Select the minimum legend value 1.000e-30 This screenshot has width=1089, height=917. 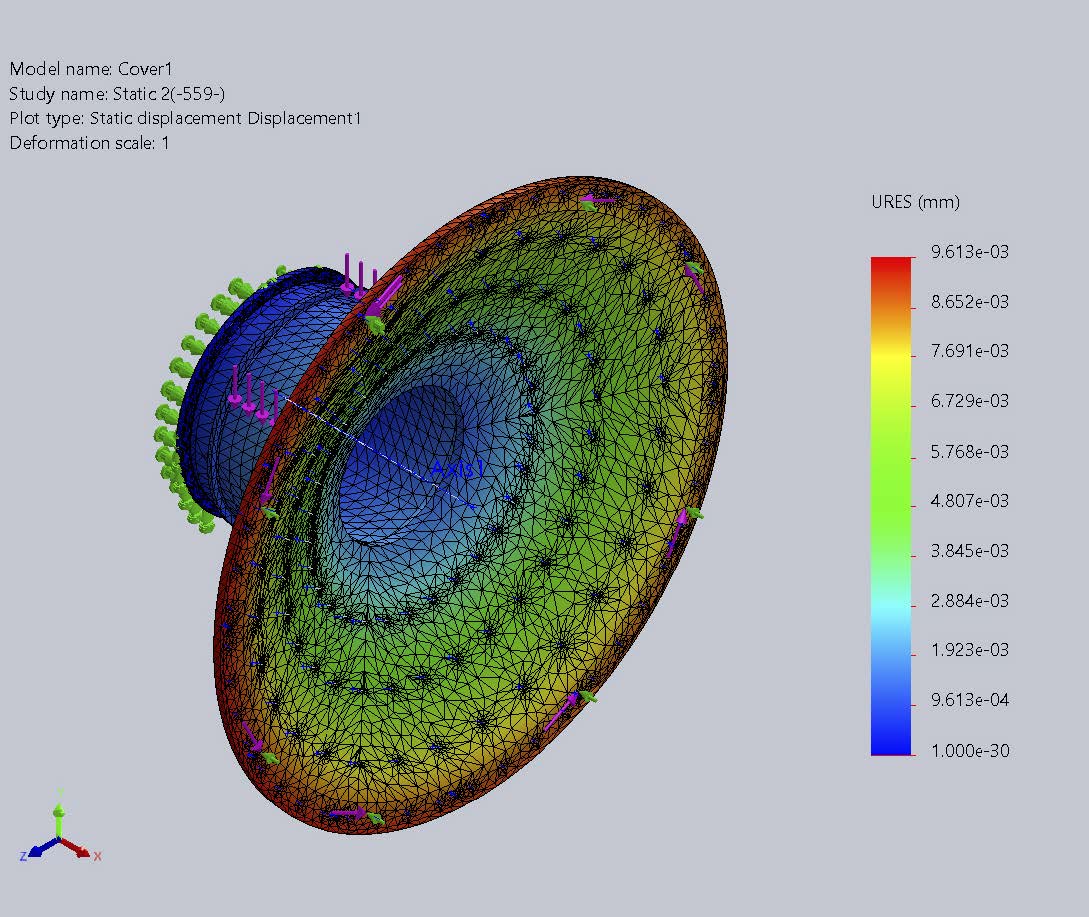point(969,751)
